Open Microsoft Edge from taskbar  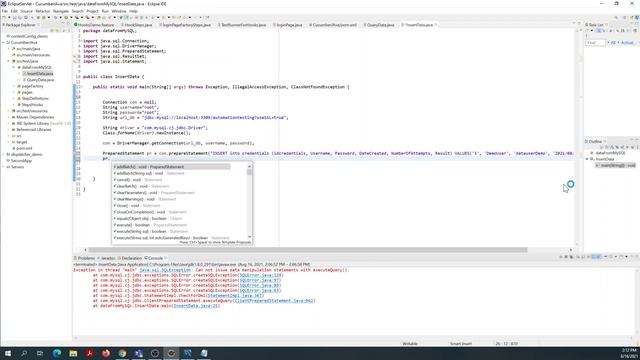click(x=57, y=353)
